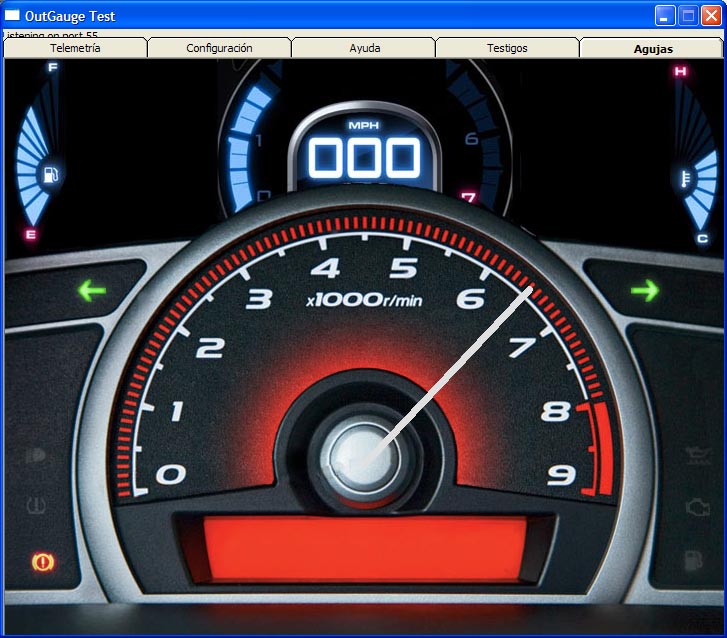The image size is (727, 638).
Task: Click the number 6 on the main tachometer
Action: (x=471, y=299)
